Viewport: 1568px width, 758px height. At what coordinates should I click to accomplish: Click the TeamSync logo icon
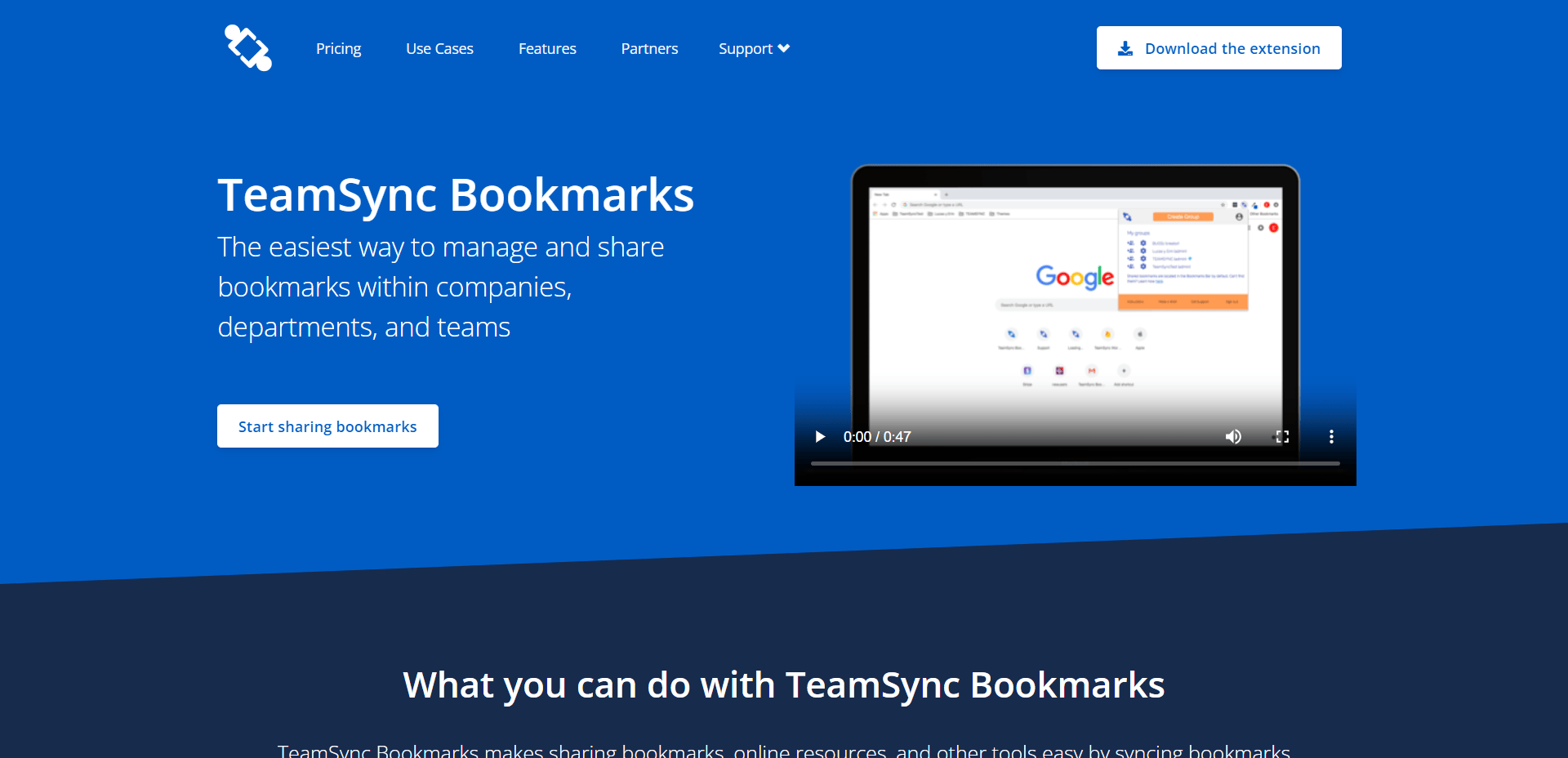pyautogui.click(x=248, y=48)
